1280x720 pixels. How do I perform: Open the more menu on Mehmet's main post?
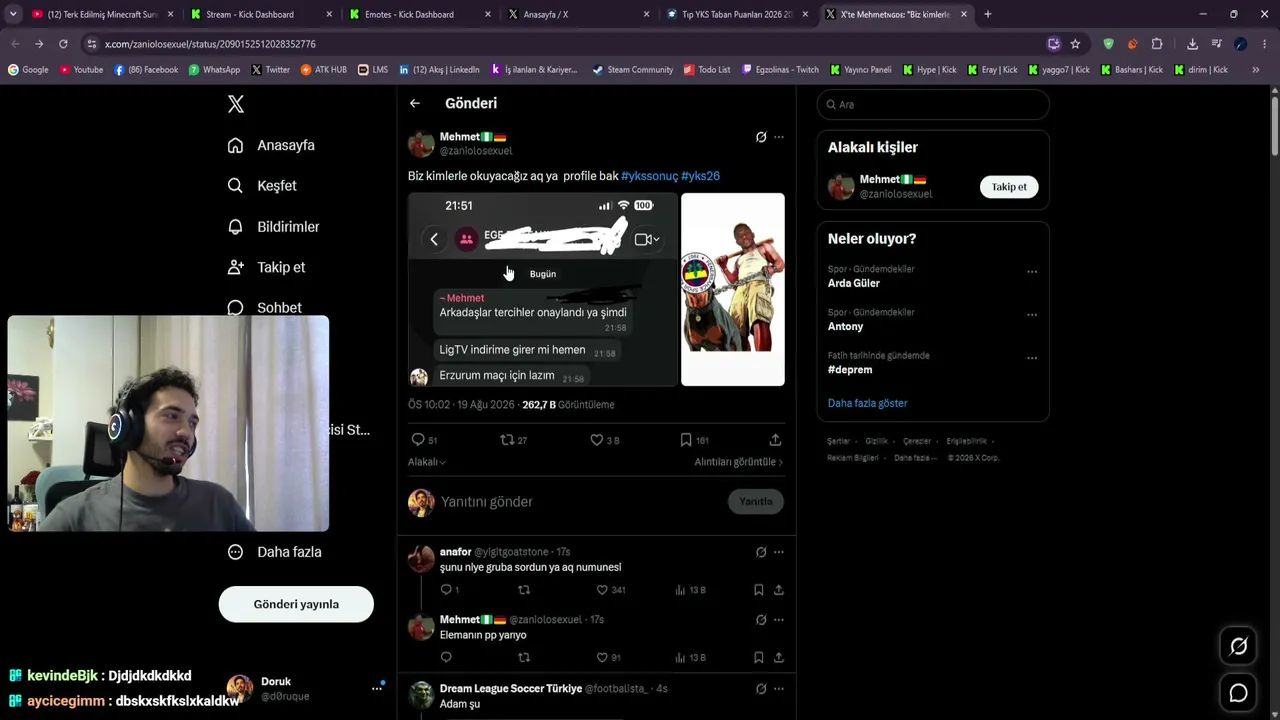779,137
